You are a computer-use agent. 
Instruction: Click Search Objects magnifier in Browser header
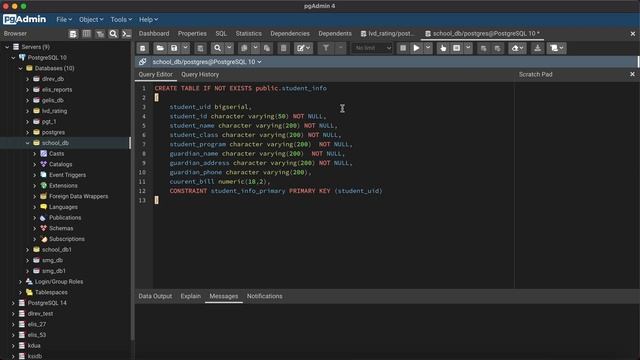pyautogui.click(x=113, y=34)
